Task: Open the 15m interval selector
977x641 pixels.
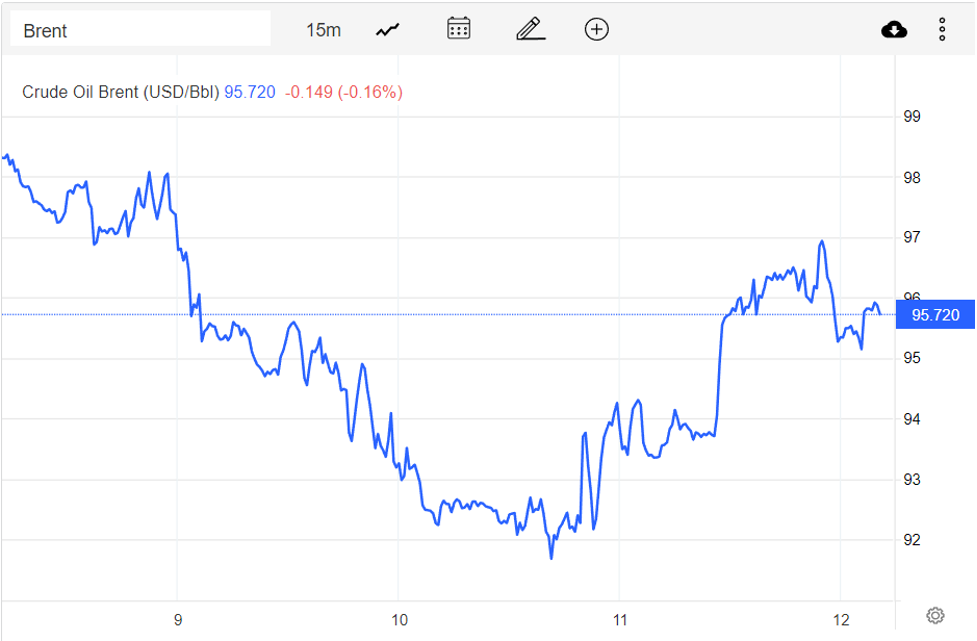Action: (x=322, y=29)
